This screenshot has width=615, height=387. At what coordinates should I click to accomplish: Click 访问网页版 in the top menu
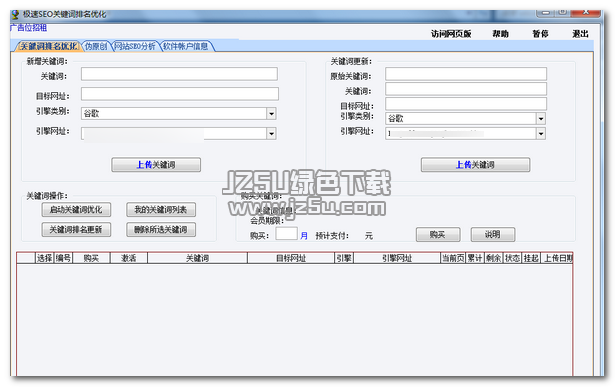451,34
